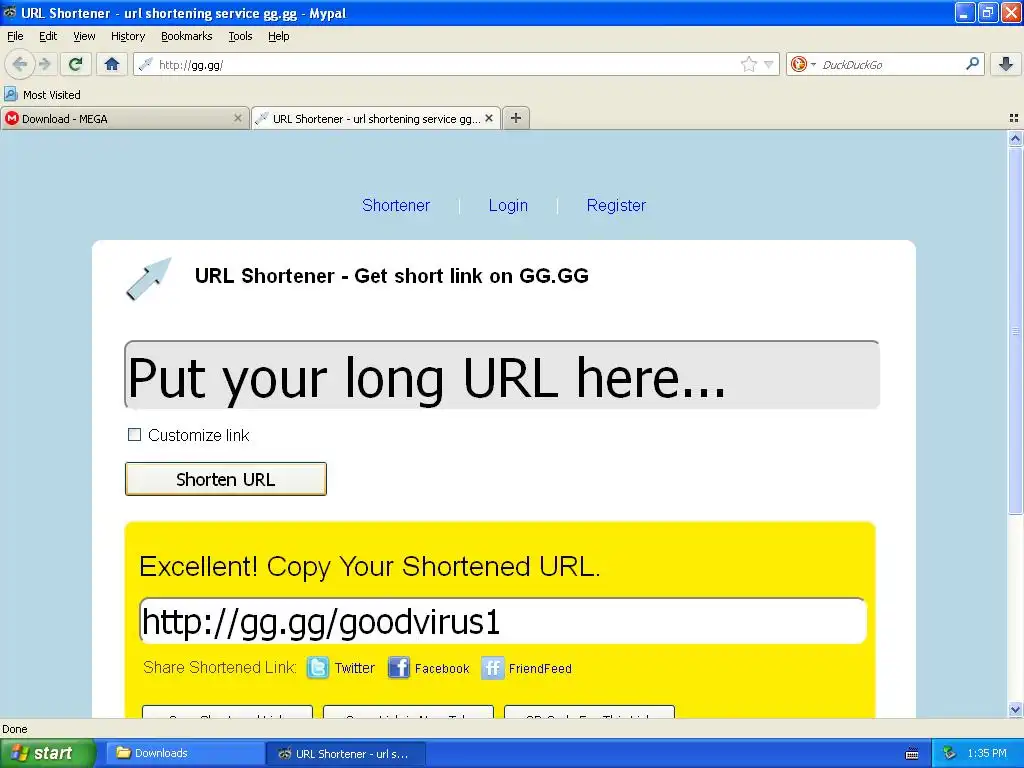Open the Home page icon
Screen dimensions: 1024x768
pos(112,64)
